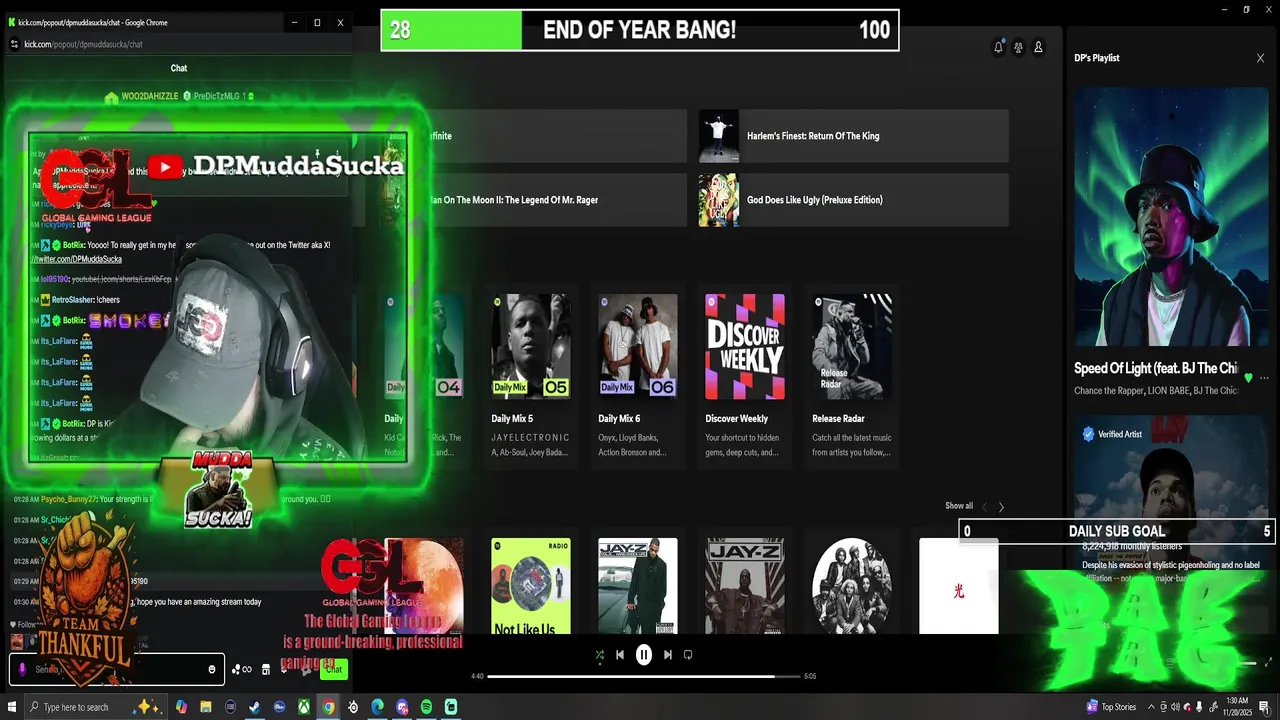Screen dimensions: 1280x720
Task: Toggle shuffle in the Spotify player
Action: [599, 655]
